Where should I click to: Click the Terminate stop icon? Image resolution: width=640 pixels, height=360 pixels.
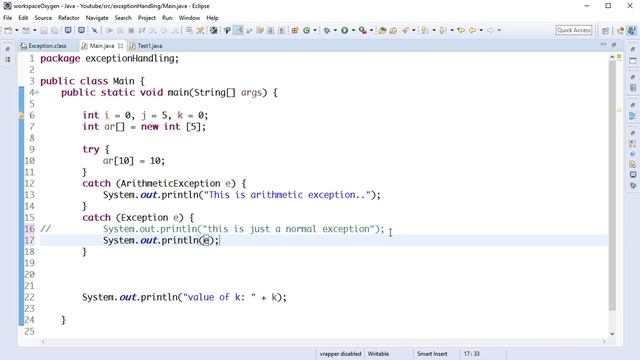[x=131, y=30]
